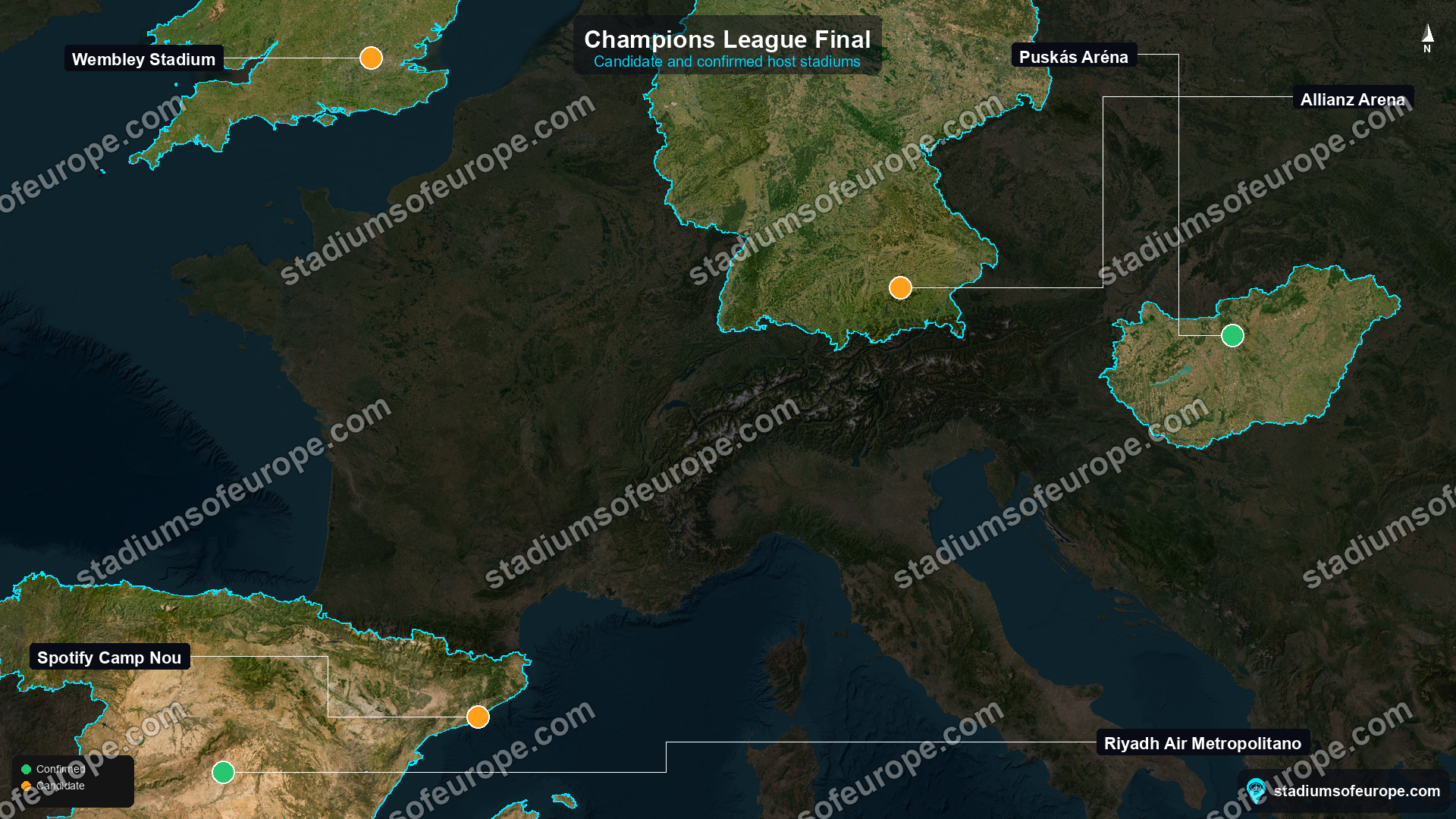Image resolution: width=1456 pixels, height=819 pixels.
Task: Select the Spotify Camp Nou label
Action: pos(109,657)
